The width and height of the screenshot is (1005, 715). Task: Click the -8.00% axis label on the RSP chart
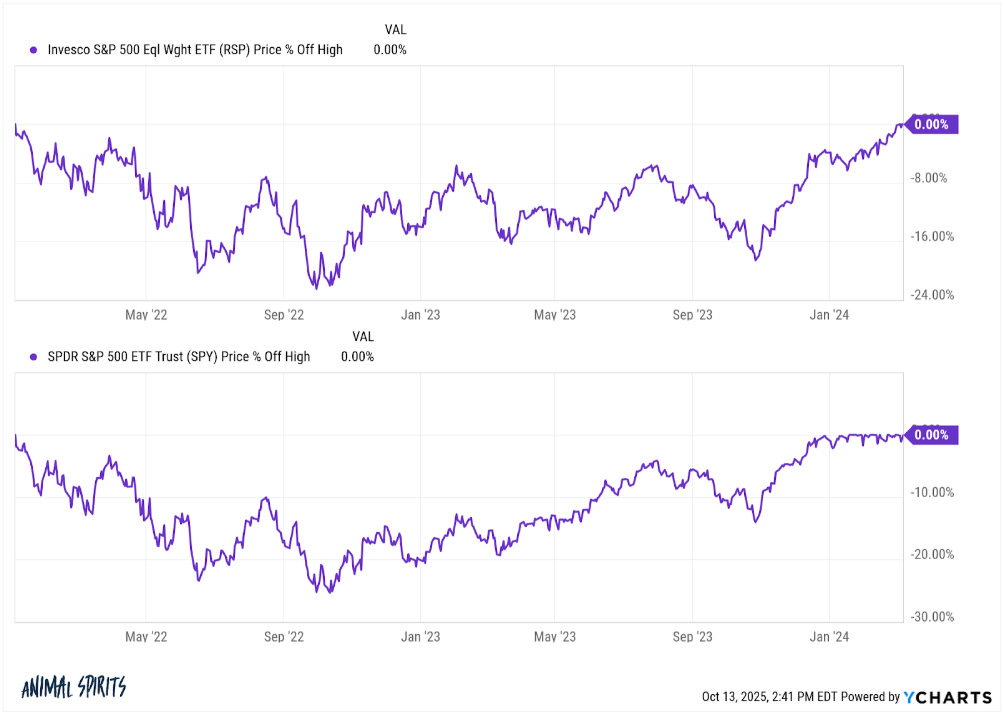[x=929, y=178]
